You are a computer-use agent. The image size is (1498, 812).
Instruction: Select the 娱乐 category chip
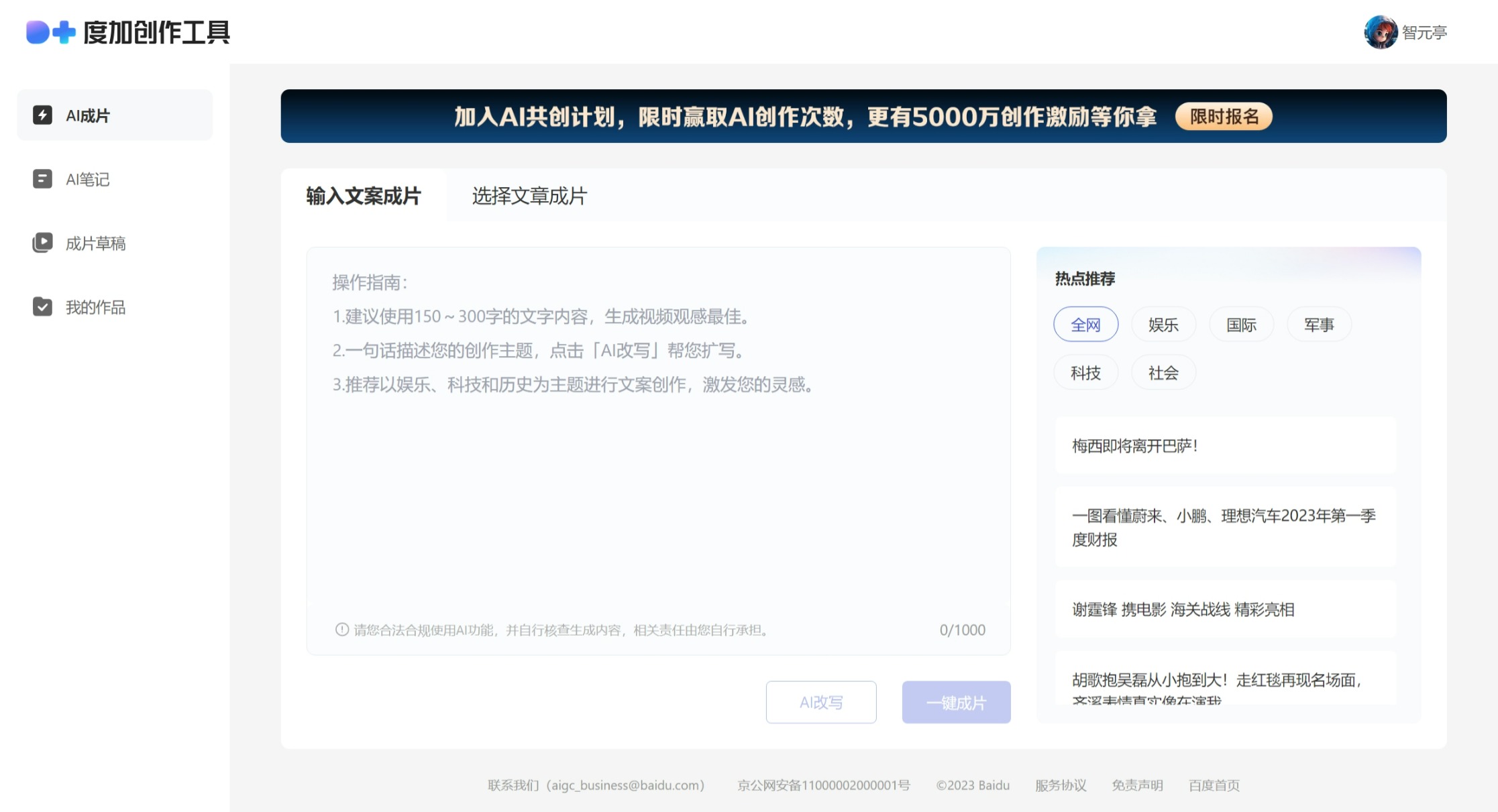(x=1163, y=325)
